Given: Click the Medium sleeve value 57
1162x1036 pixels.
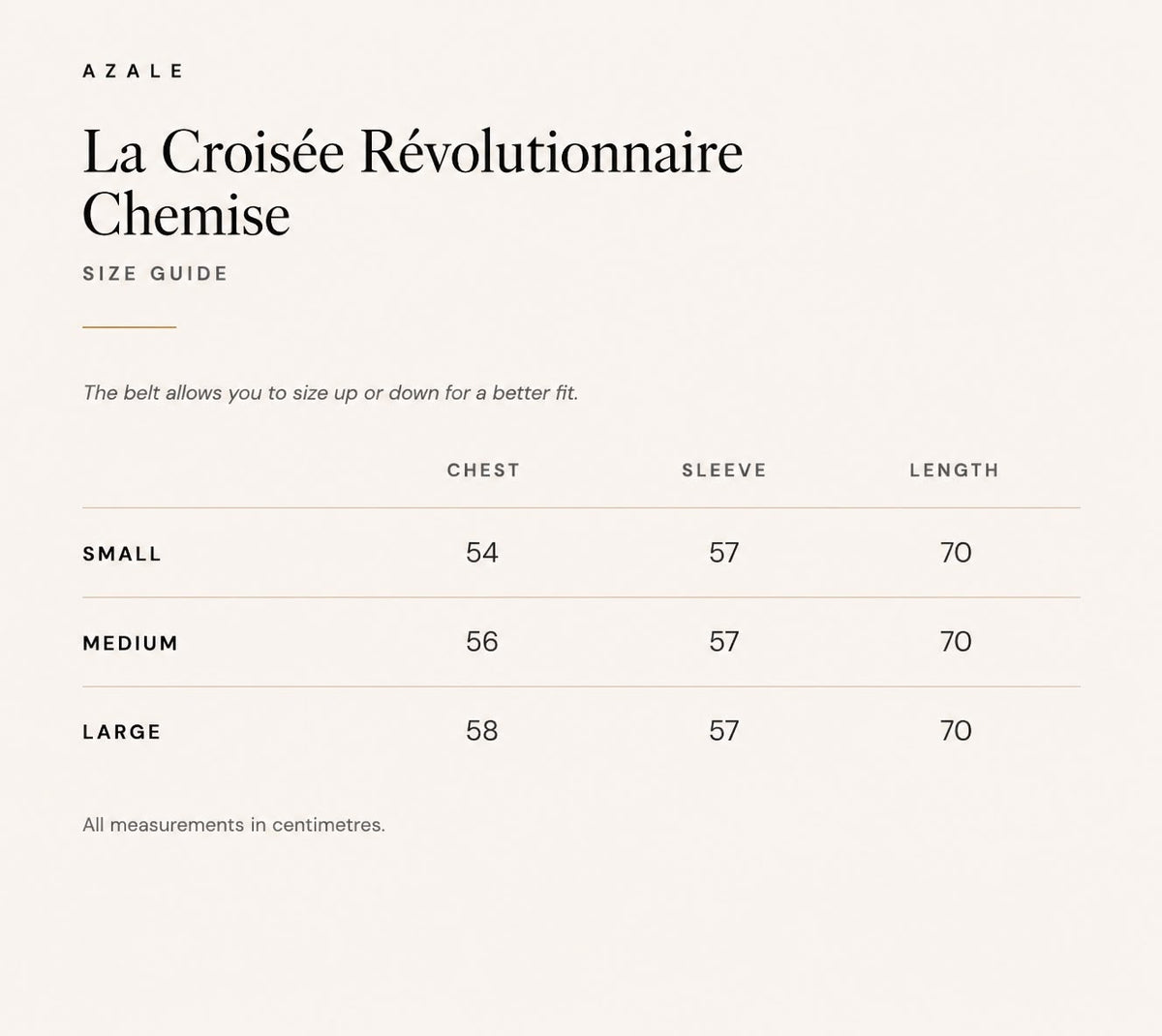Looking at the screenshot, I should 724,642.
